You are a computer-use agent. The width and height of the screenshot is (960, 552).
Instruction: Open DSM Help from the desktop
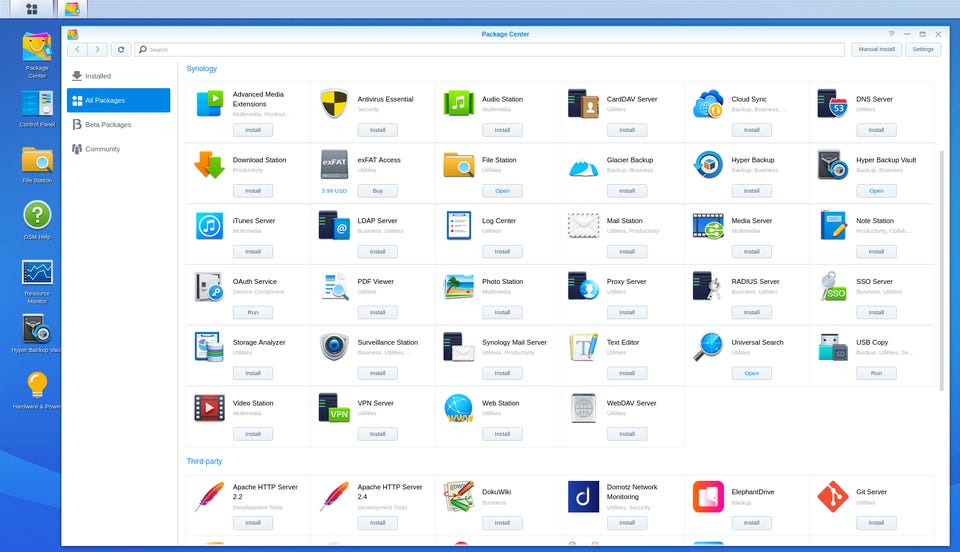(37, 221)
